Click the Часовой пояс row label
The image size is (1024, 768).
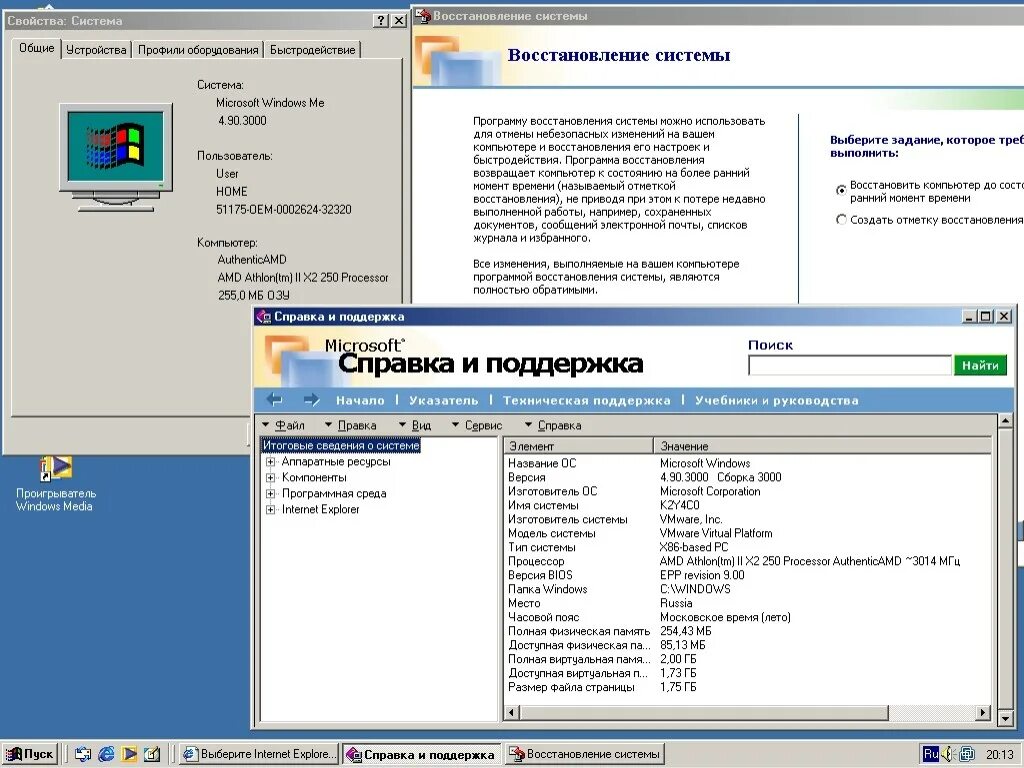[543, 617]
